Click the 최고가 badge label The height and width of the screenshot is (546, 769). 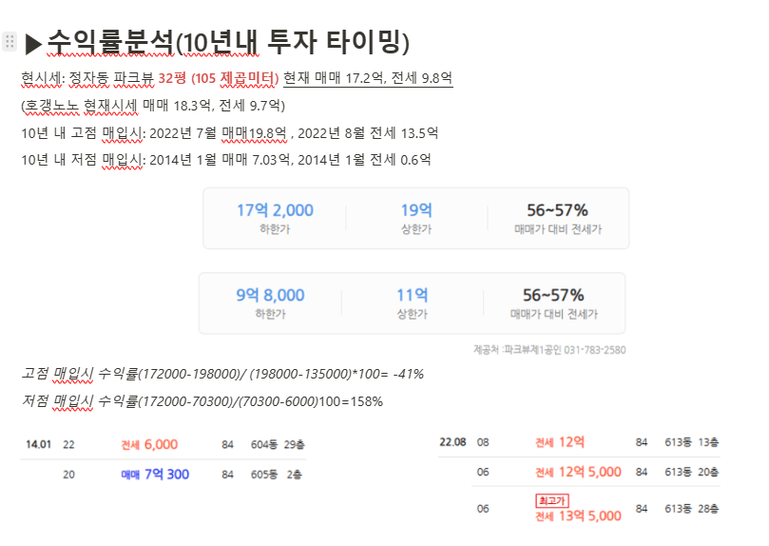pyautogui.click(x=552, y=500)
